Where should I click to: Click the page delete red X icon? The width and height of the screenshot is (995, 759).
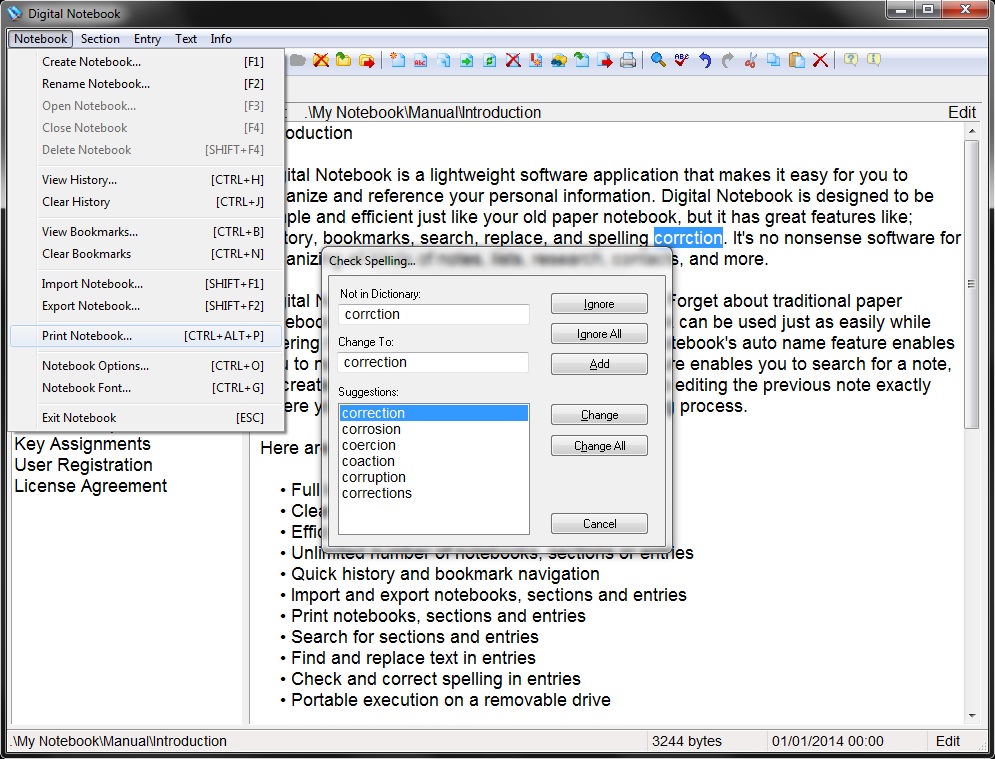tap(513, 60)
